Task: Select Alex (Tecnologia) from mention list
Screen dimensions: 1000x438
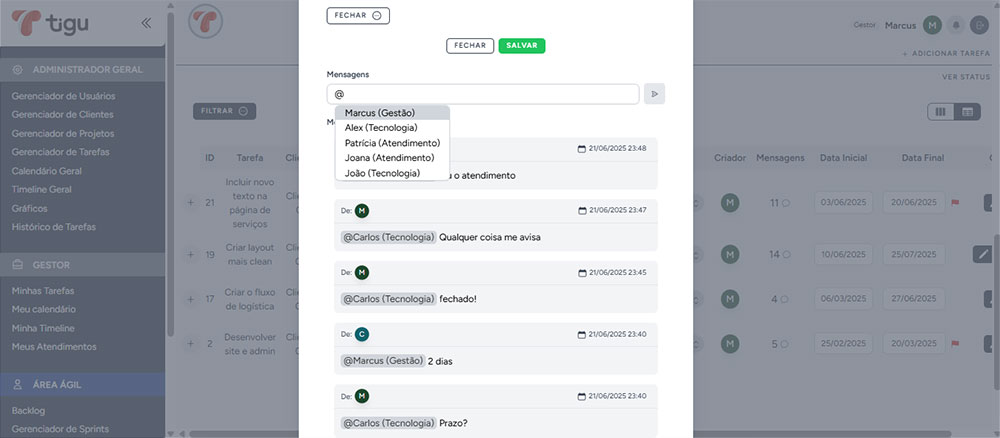Action: (x=381, y=128)
